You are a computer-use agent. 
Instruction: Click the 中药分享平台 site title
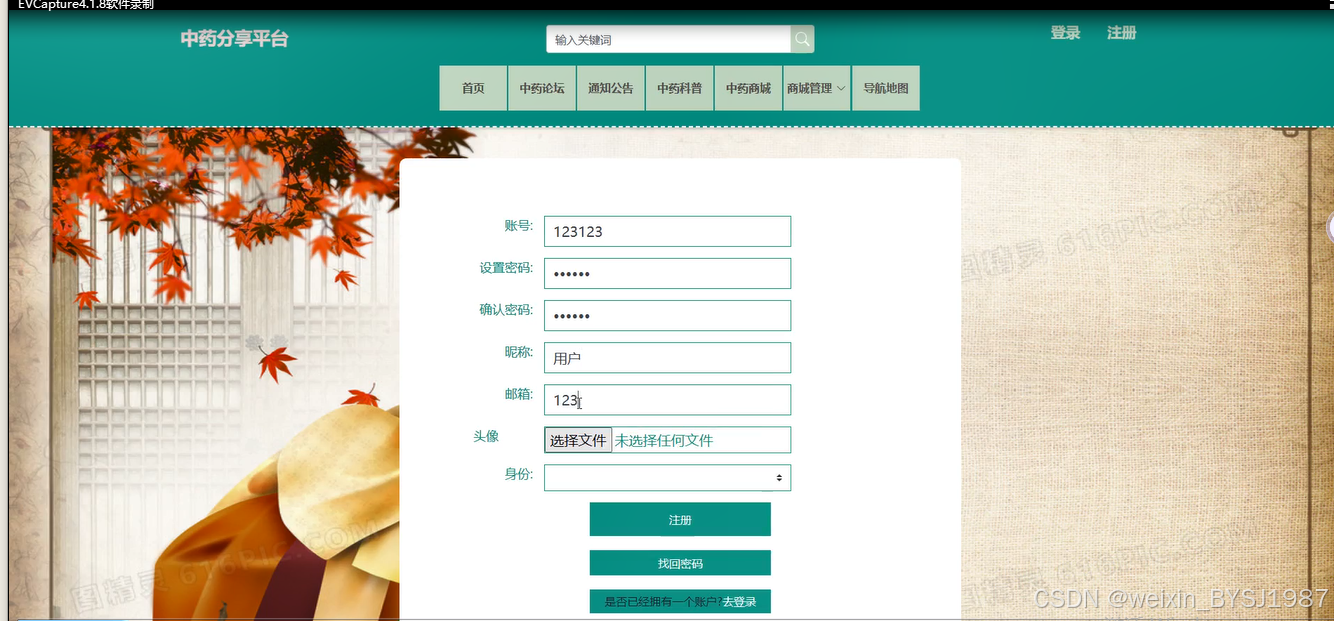click(234, 39)
